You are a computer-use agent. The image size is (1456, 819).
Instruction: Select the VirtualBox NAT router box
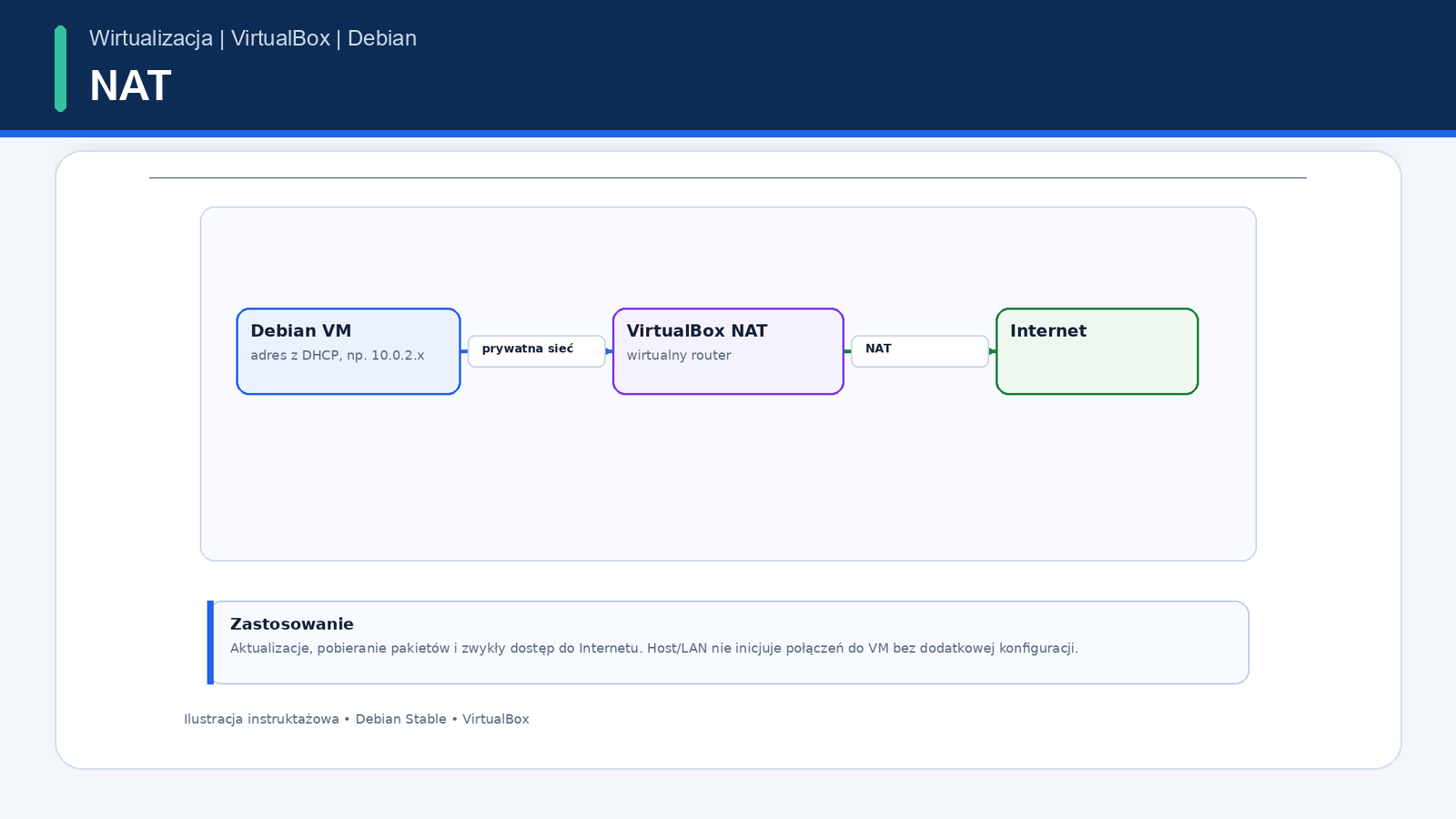coord(728,351)
